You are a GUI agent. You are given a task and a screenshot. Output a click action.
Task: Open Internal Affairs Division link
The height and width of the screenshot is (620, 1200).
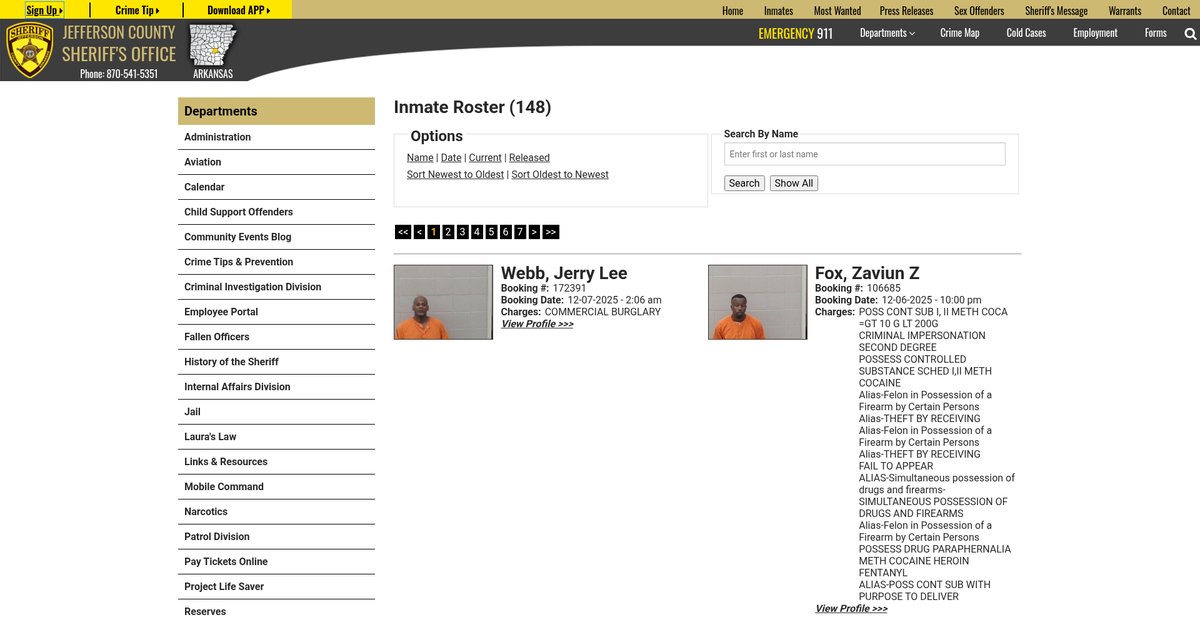tap(276, 387)
